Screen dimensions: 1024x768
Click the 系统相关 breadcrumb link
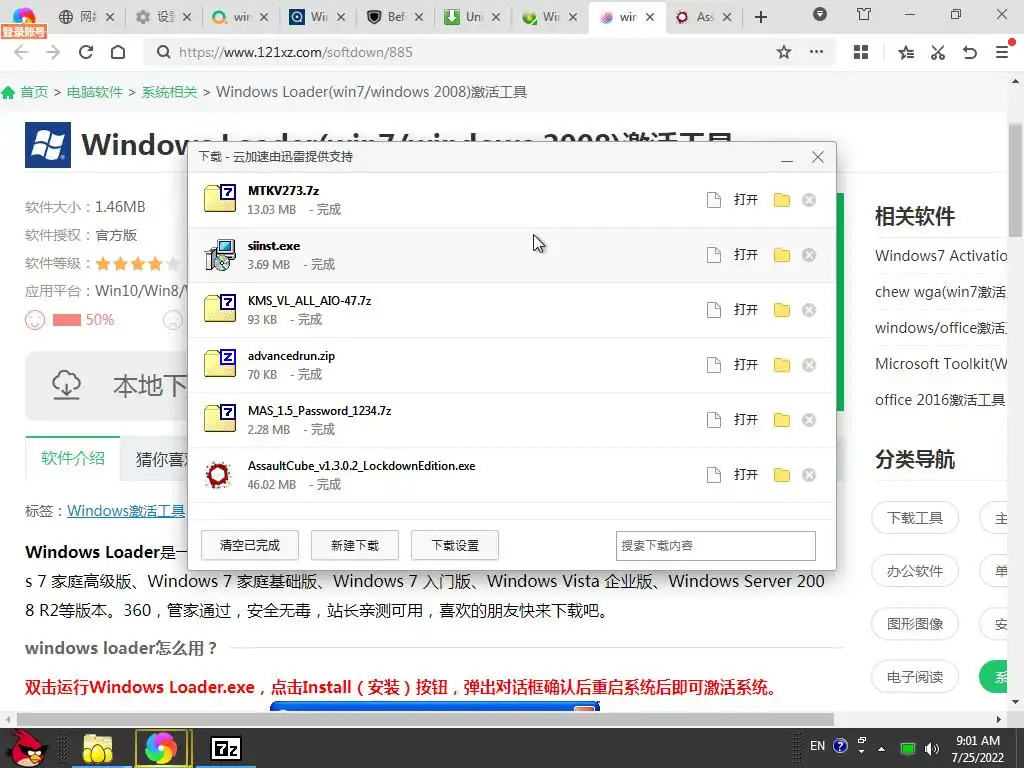click(169, 92)
